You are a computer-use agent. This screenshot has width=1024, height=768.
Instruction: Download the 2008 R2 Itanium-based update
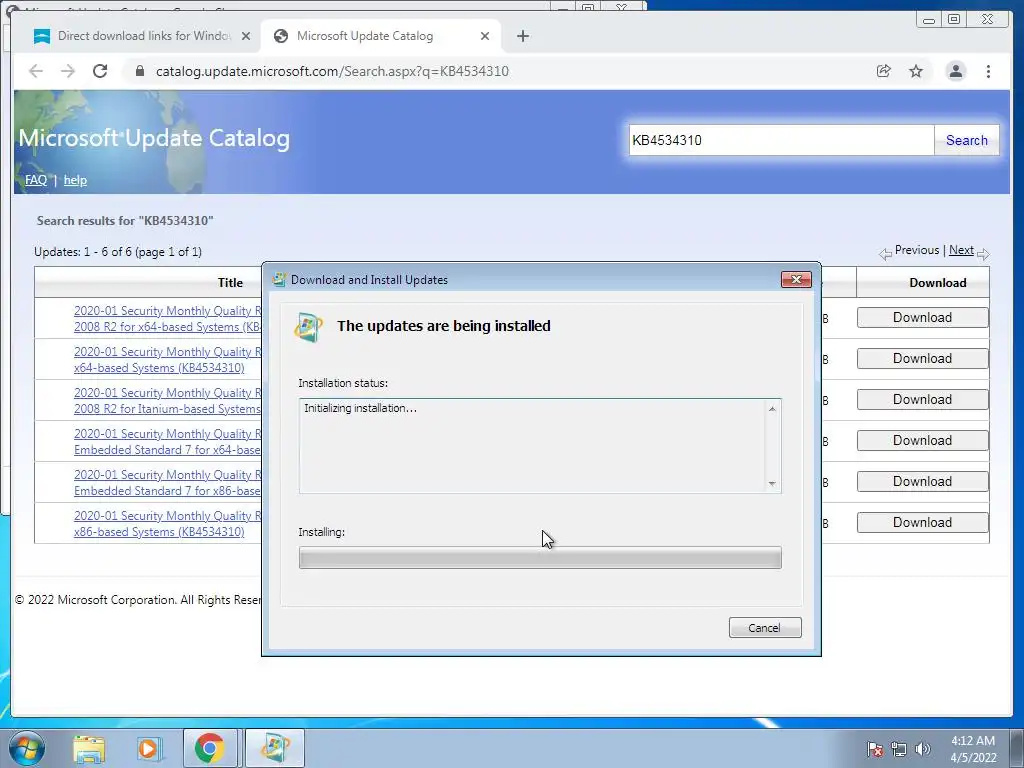coord(922,400)
